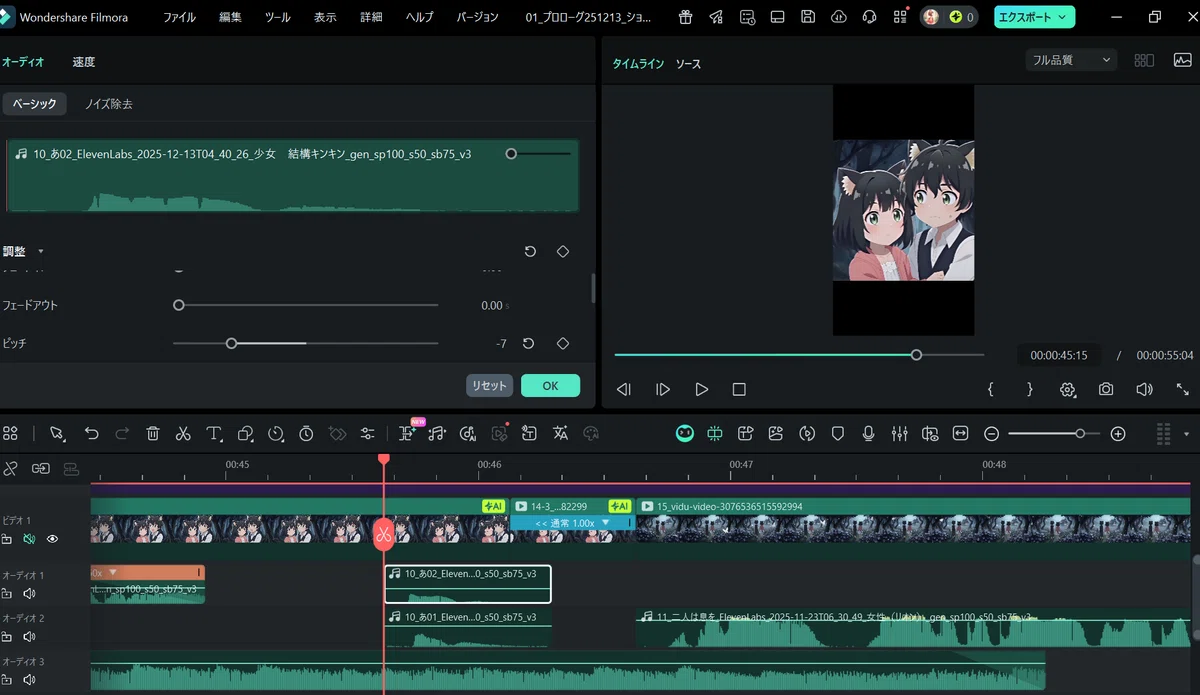Step back one frame in preview
Screen dimensions: 1200x695
624,389
